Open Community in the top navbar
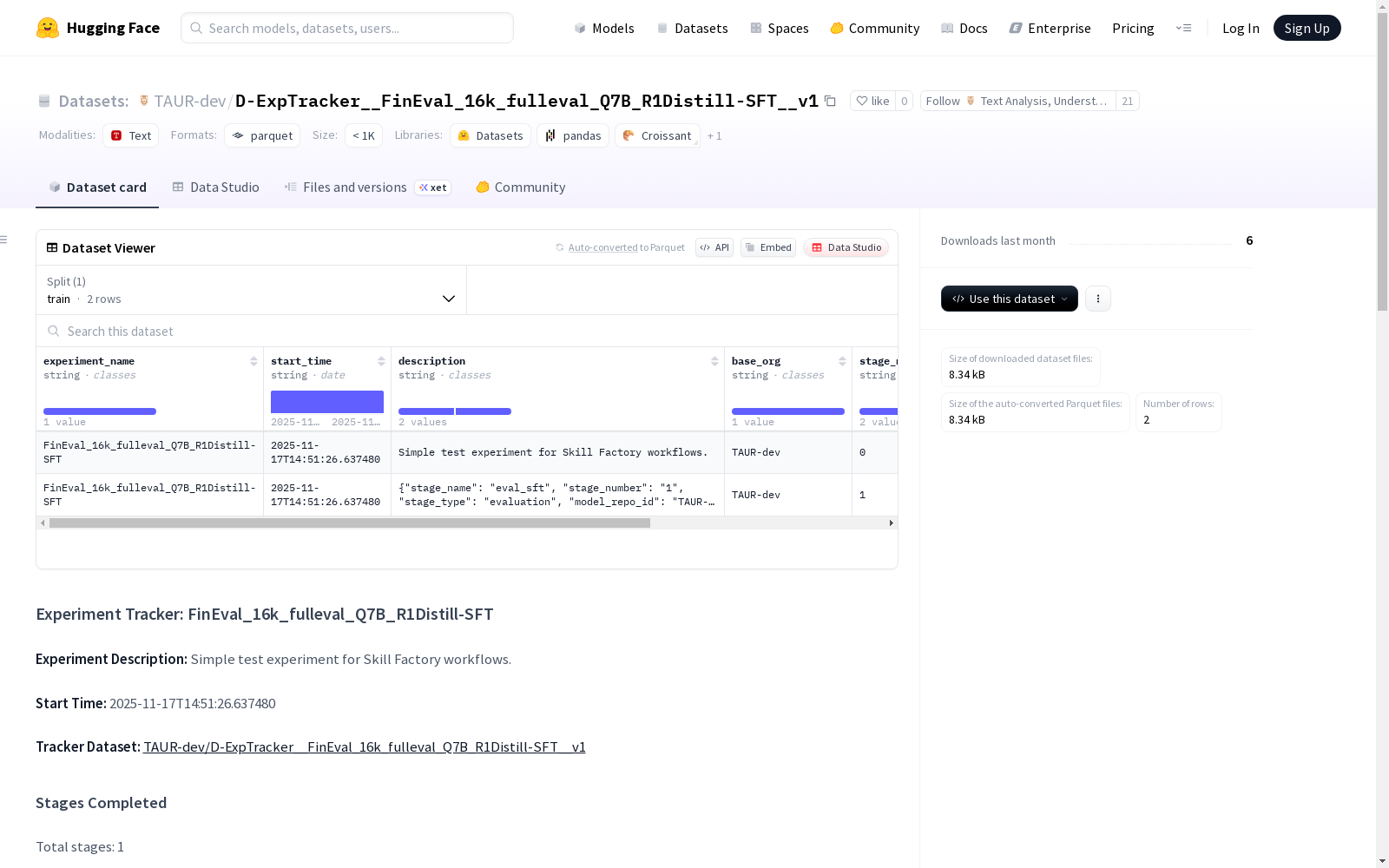Viewport: 1389px width, 868px height. point(875,28)
